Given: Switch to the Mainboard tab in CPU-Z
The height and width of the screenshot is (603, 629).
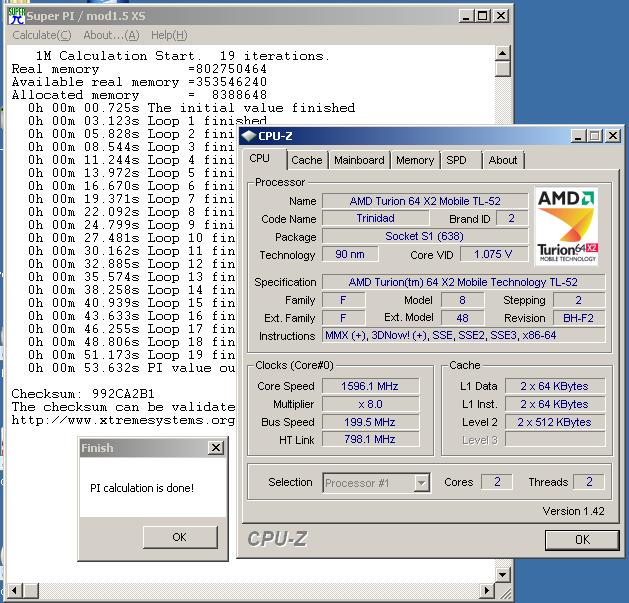Looking at the screenshot, I should [359, 160].
